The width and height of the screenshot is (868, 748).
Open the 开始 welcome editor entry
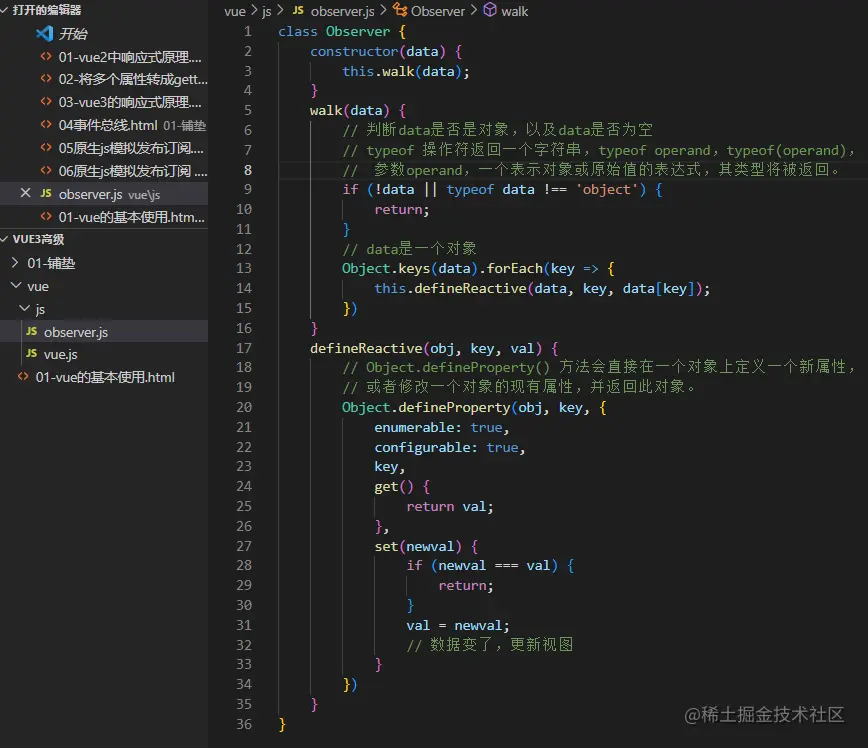click(73, 34)
